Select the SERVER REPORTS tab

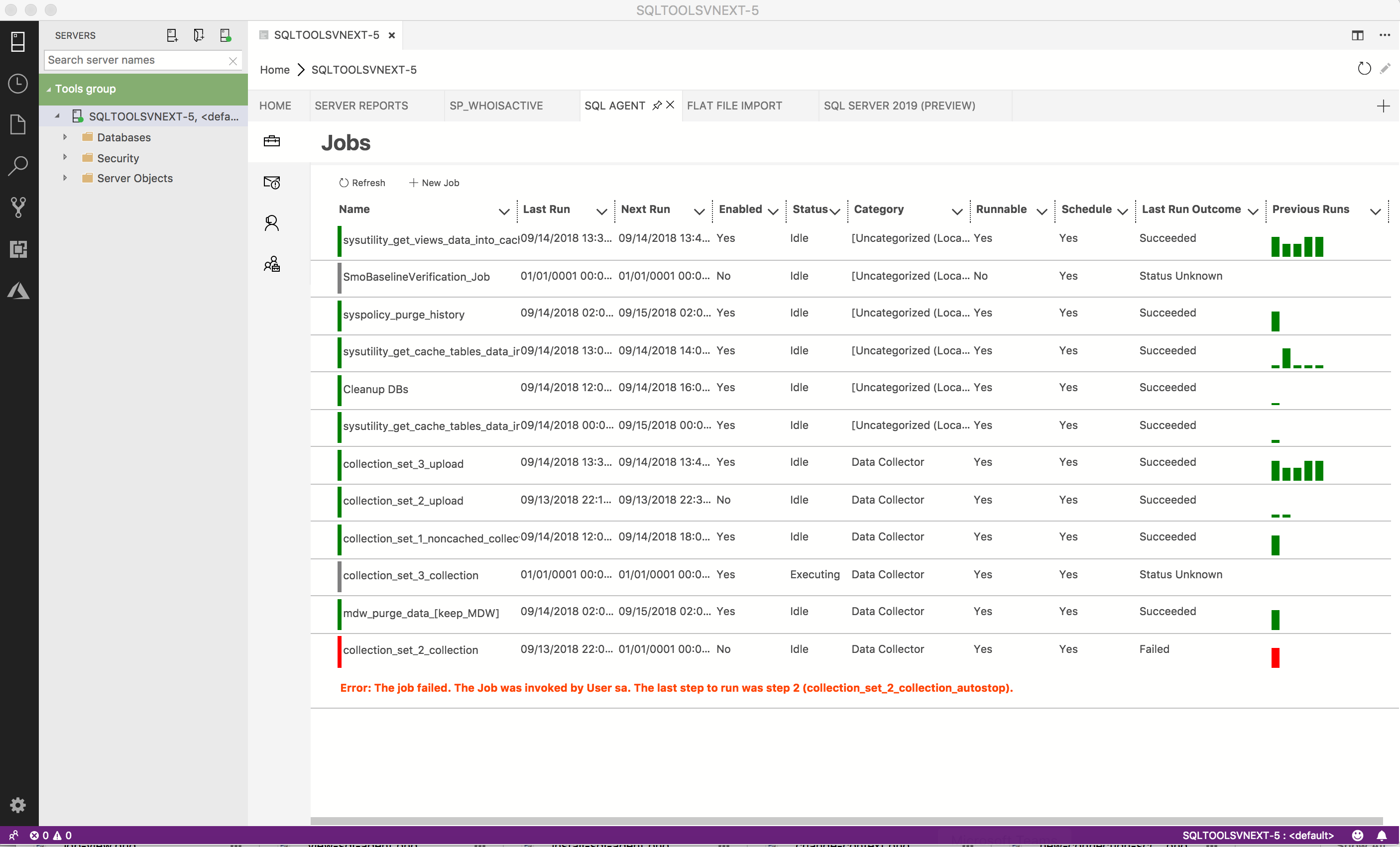361,105
